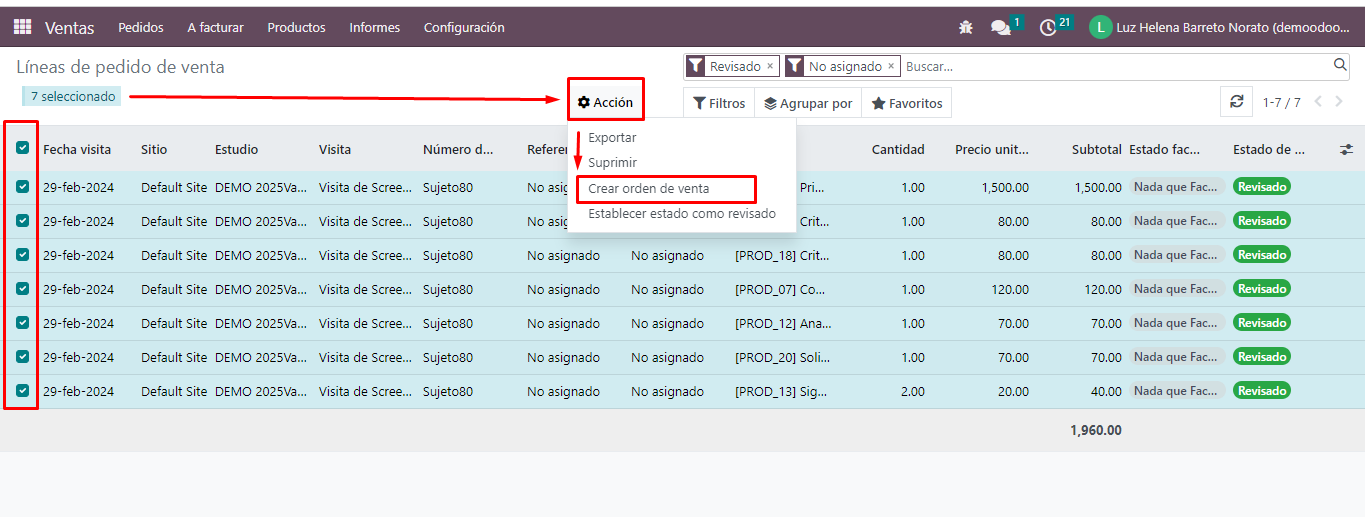Click inside the Buscar search field
The image size is (1365, 517).
point(1110,66)
